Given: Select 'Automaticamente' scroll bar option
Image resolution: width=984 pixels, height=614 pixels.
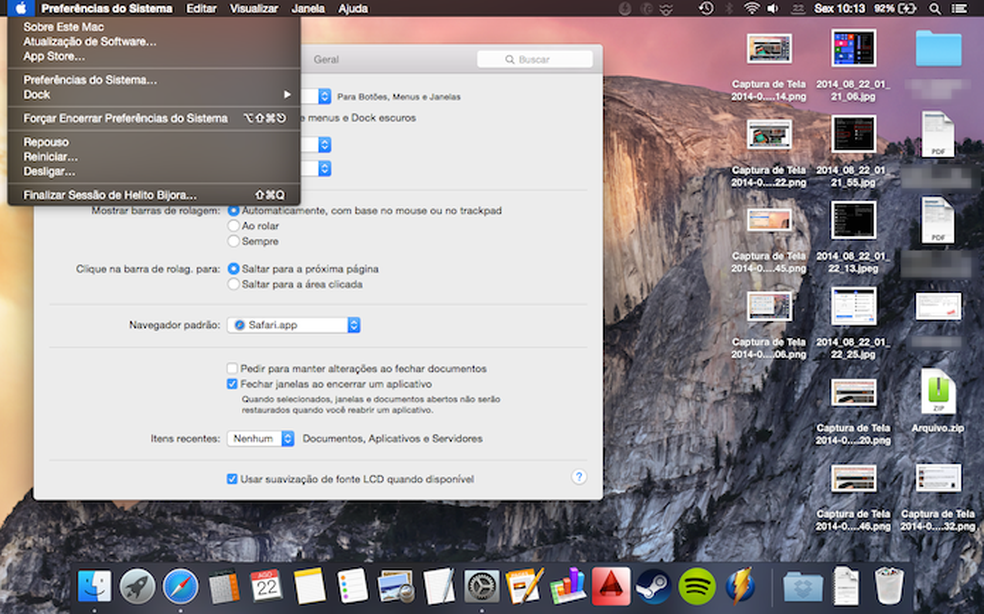Looking at the screenshot, I should tap(233, 210).
